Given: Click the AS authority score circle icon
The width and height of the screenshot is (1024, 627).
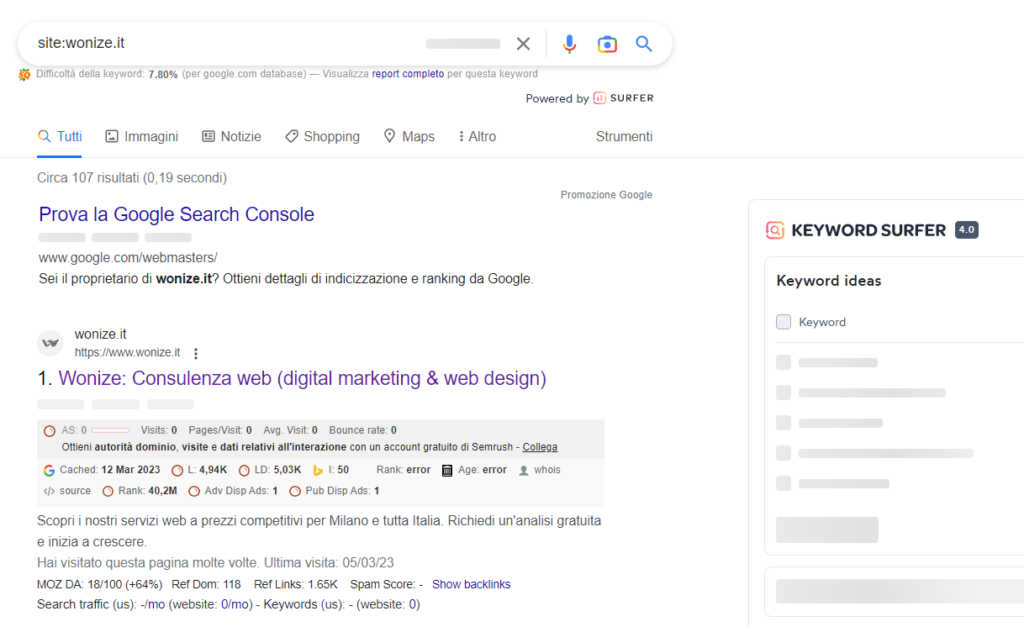Looking at the screenshot, I should [50, 431].
